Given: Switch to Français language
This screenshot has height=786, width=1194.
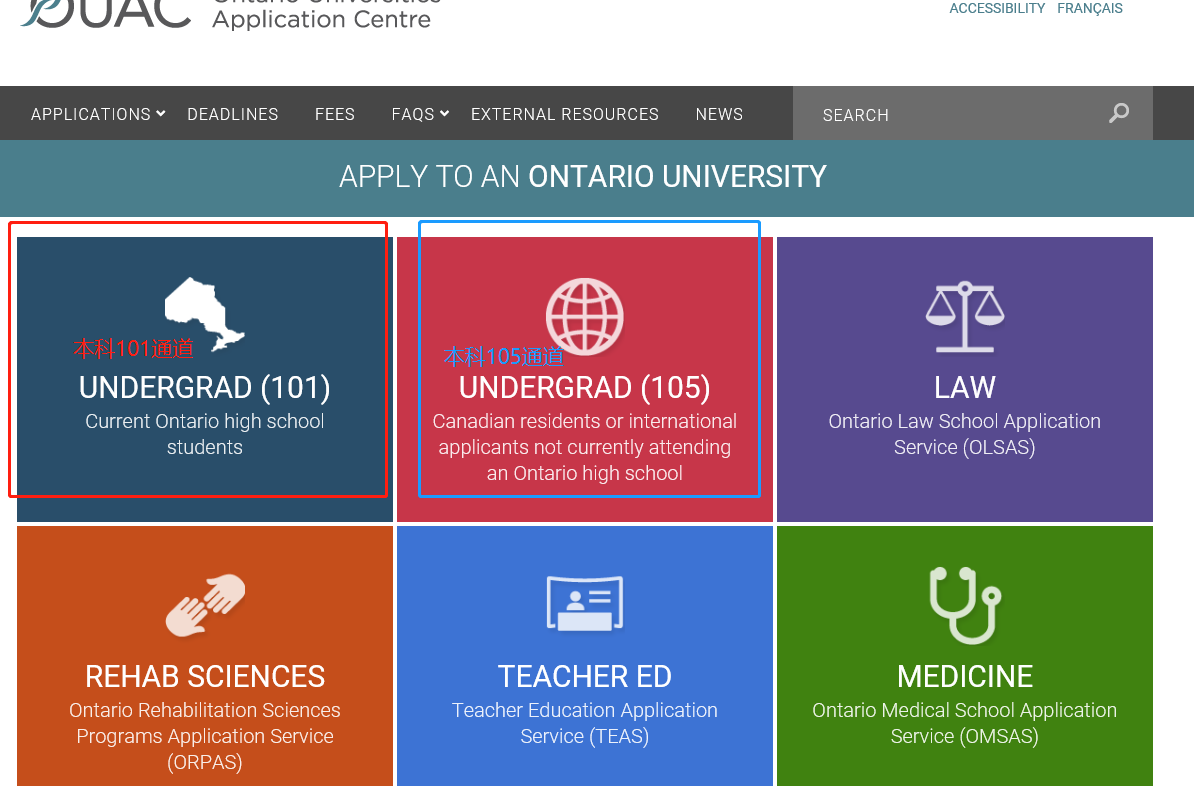Looking at the screenshot, I should 1090,8.
